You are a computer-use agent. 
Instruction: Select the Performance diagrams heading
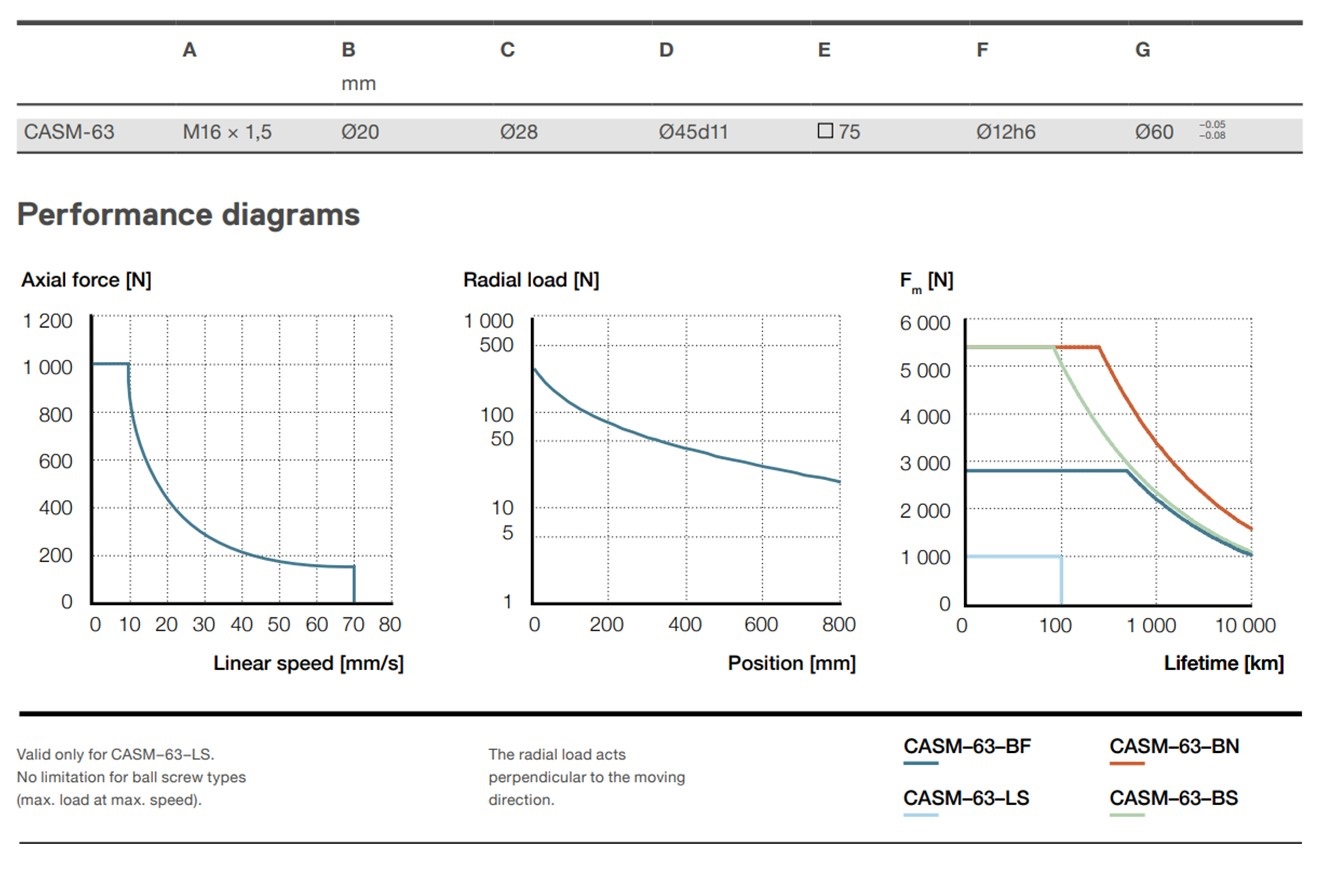pos(188,214)
